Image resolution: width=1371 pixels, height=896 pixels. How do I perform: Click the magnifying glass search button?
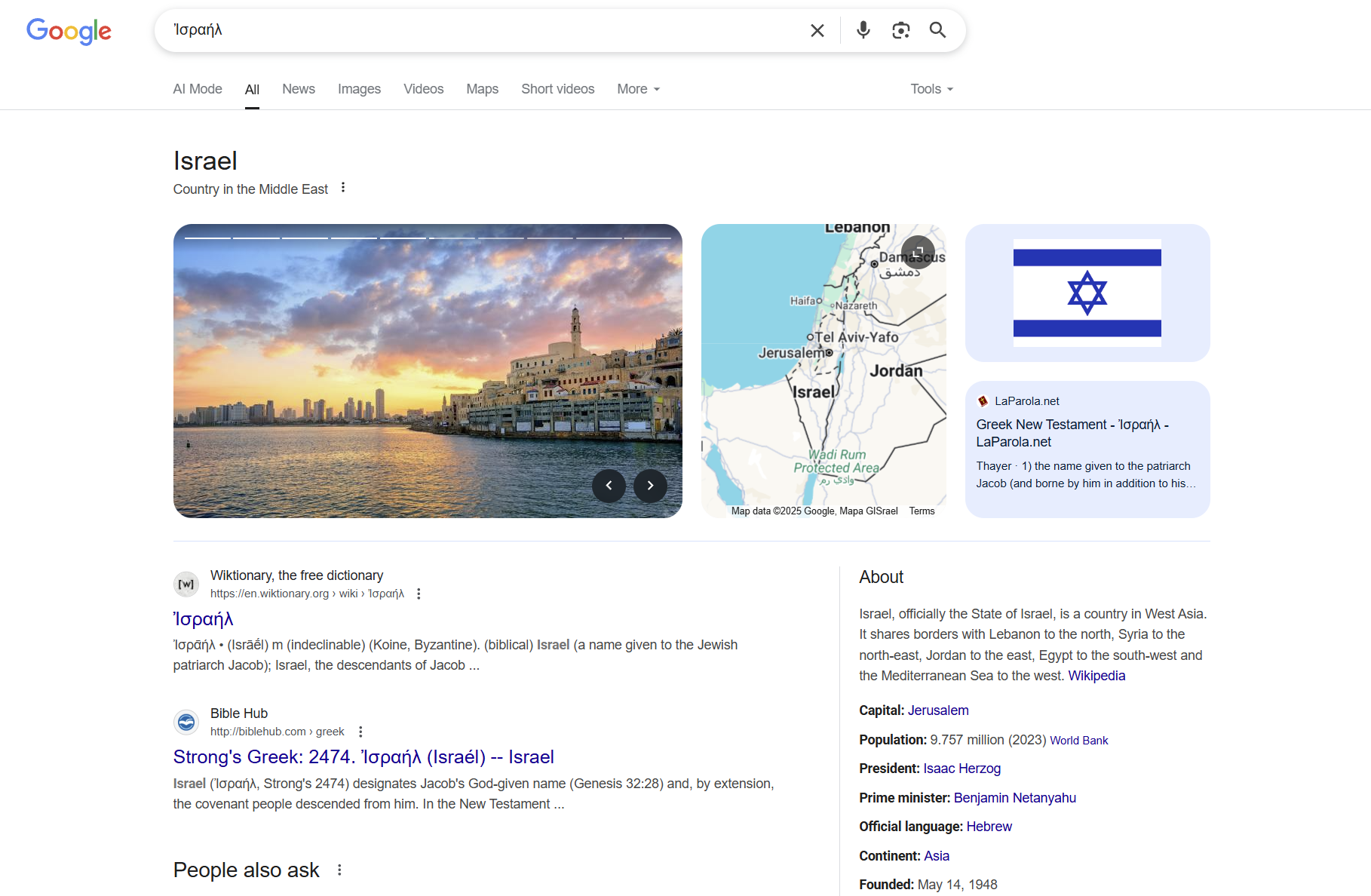point(937,30)
